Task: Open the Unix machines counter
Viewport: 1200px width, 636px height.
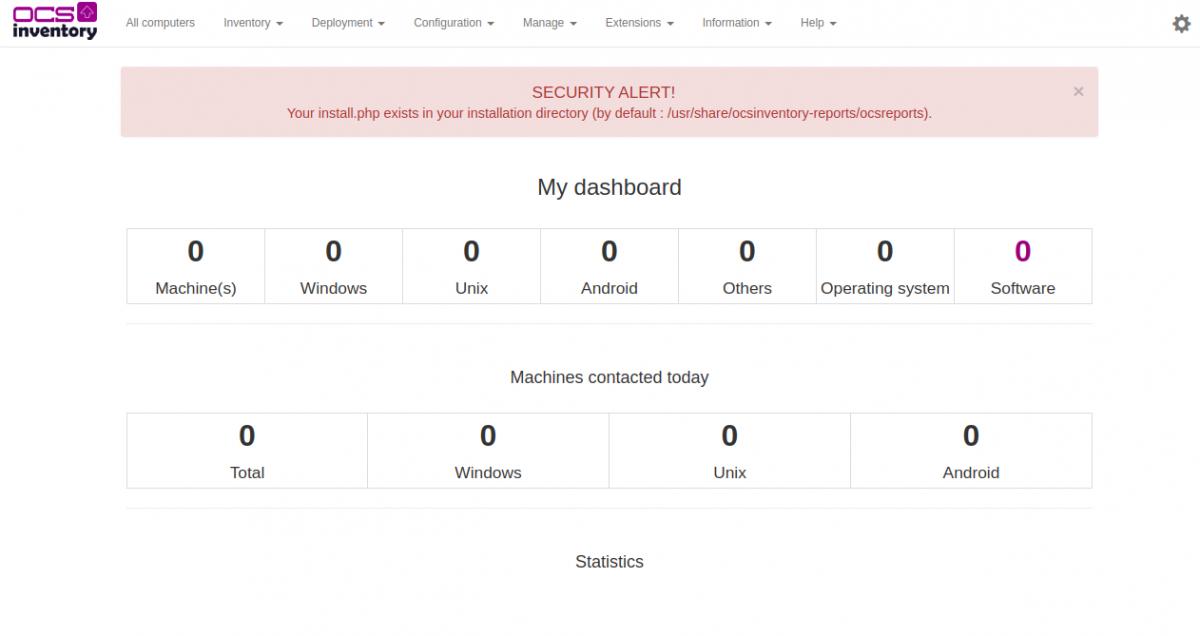Action: click(471, 264)
